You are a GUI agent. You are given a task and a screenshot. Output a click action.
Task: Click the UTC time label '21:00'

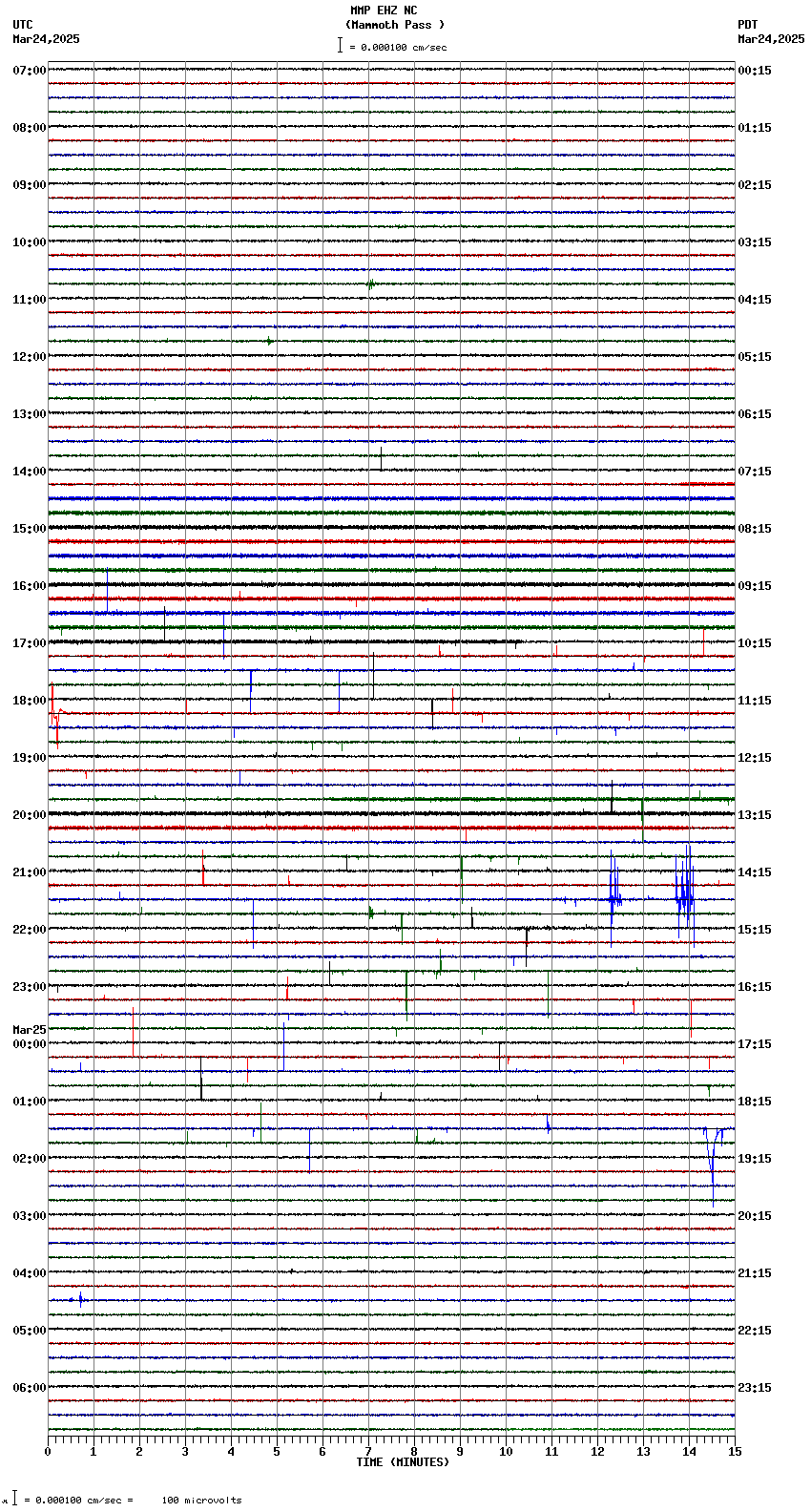tap(30, 872)
